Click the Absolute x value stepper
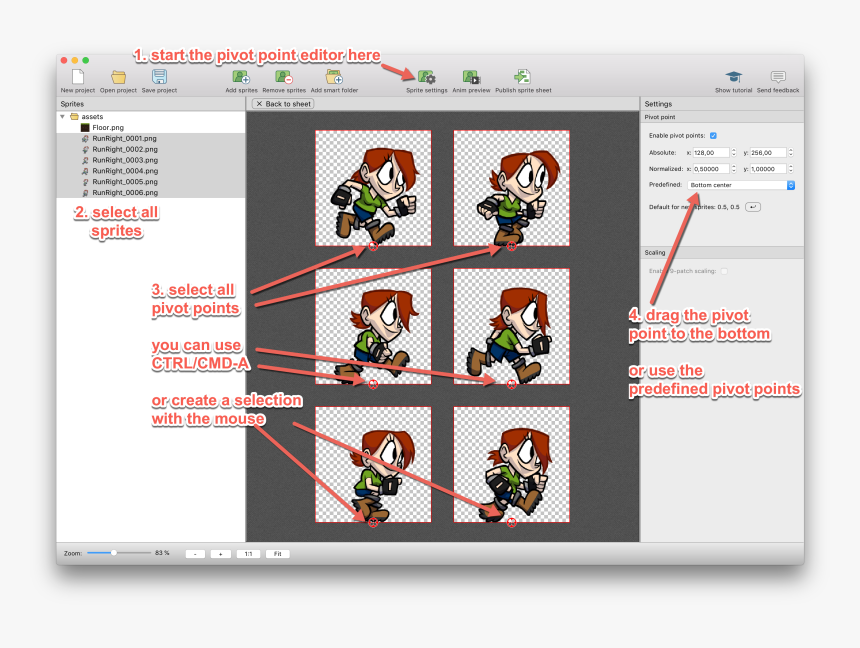Viewport: 860px width, 648px height. 733,152
